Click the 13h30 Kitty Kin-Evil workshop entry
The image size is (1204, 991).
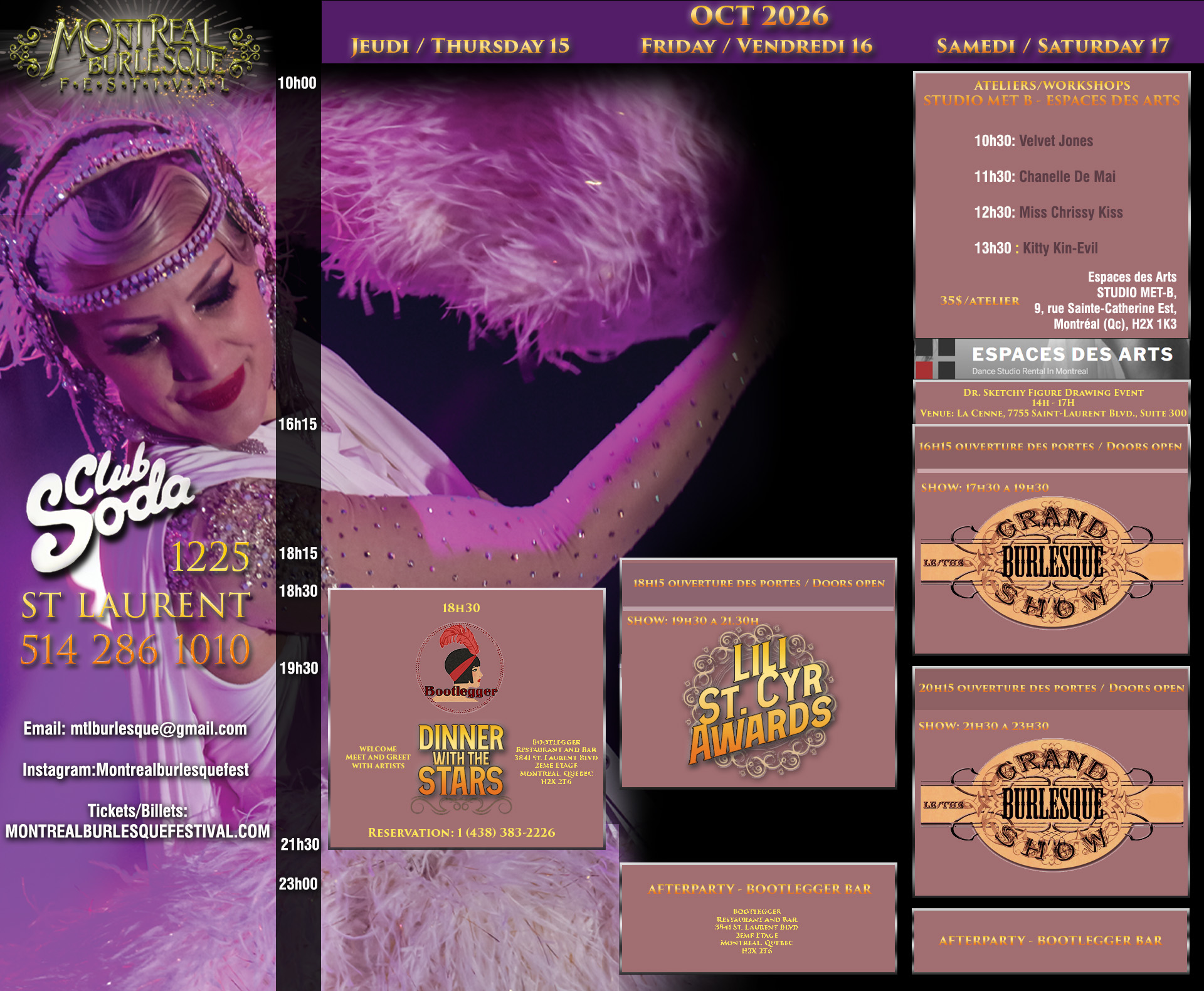[x=1036, y=248]
